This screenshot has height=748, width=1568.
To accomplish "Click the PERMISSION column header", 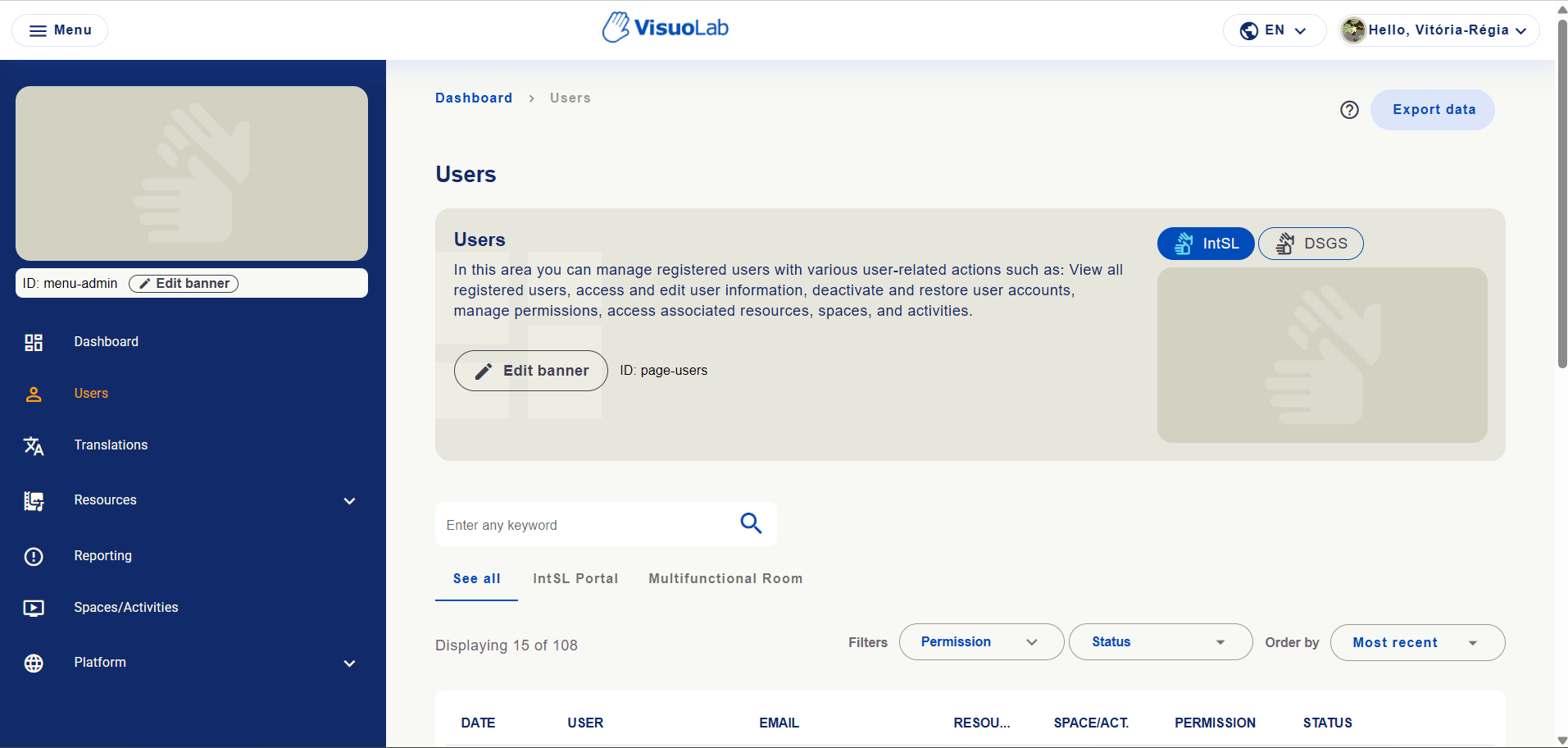I will [1215, 723].
